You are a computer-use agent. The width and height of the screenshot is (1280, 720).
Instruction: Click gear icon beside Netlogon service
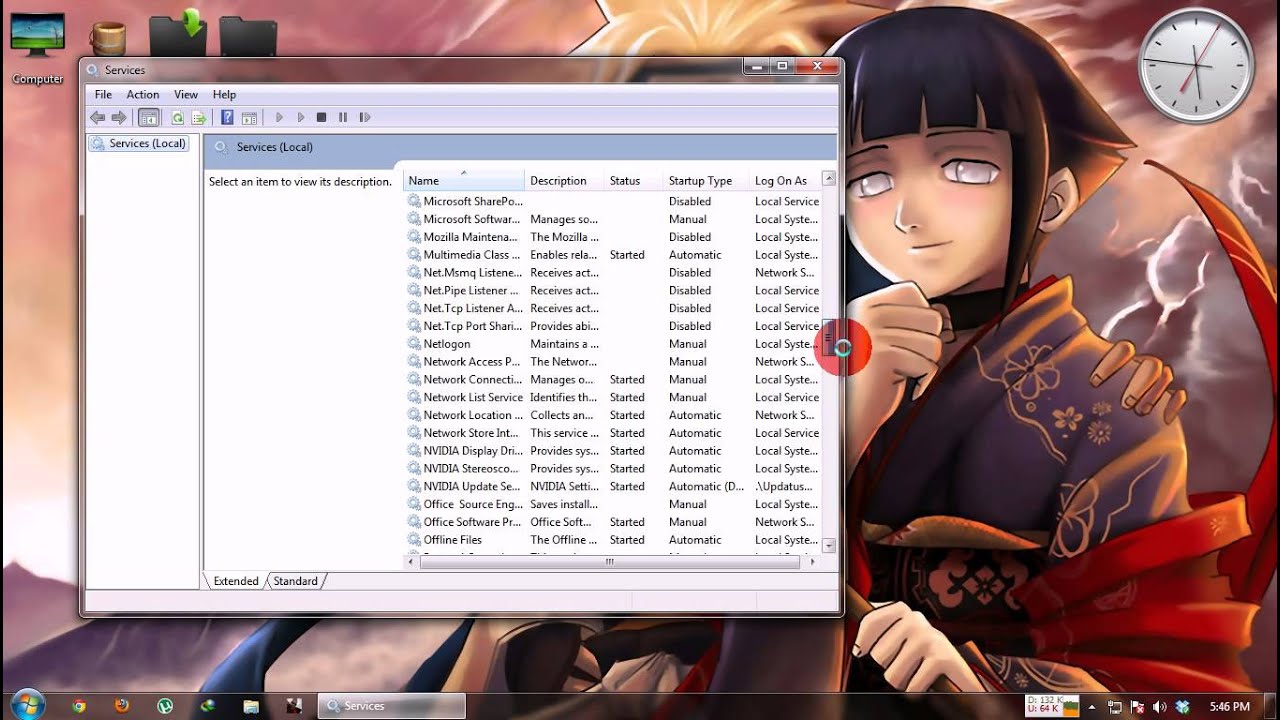coord(414,344)
